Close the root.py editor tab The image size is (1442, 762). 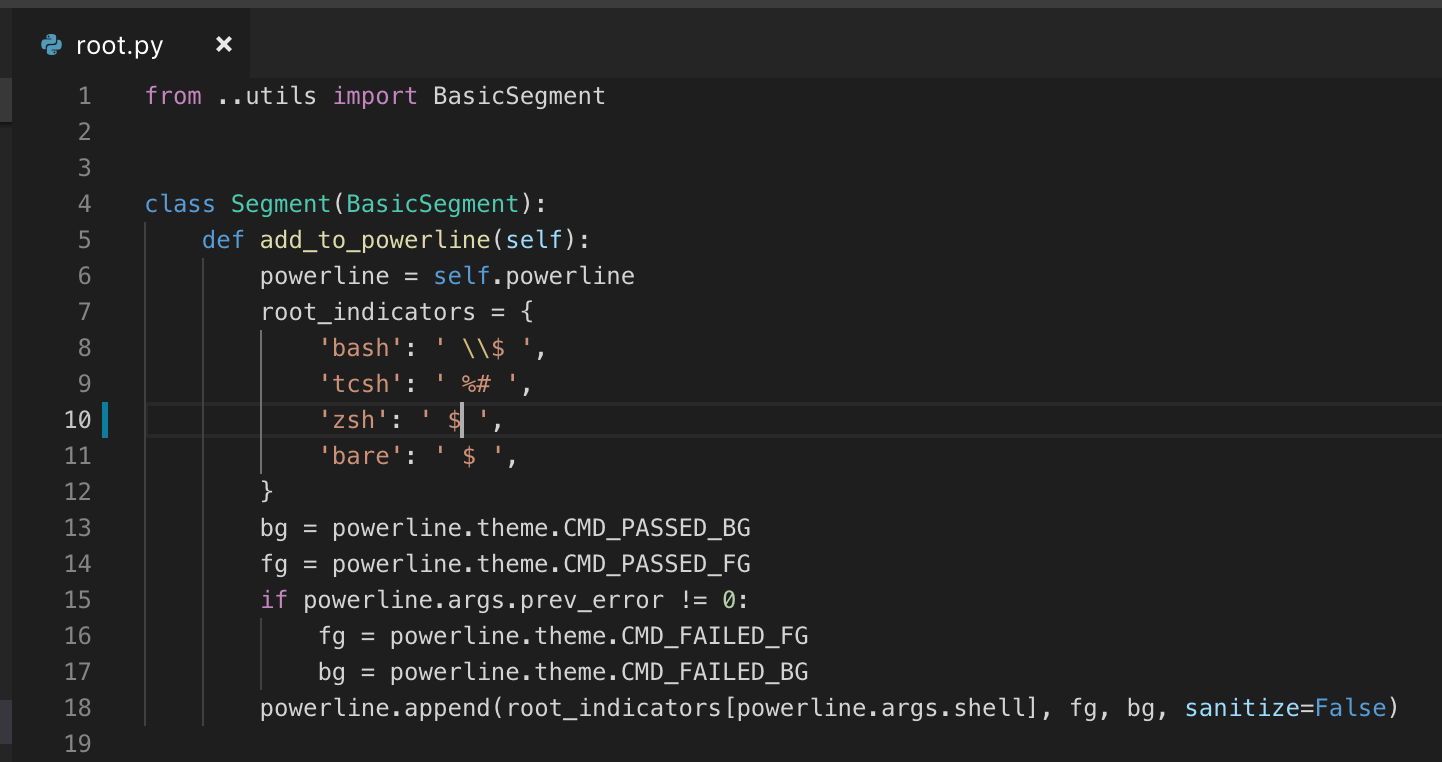(223, 44)
